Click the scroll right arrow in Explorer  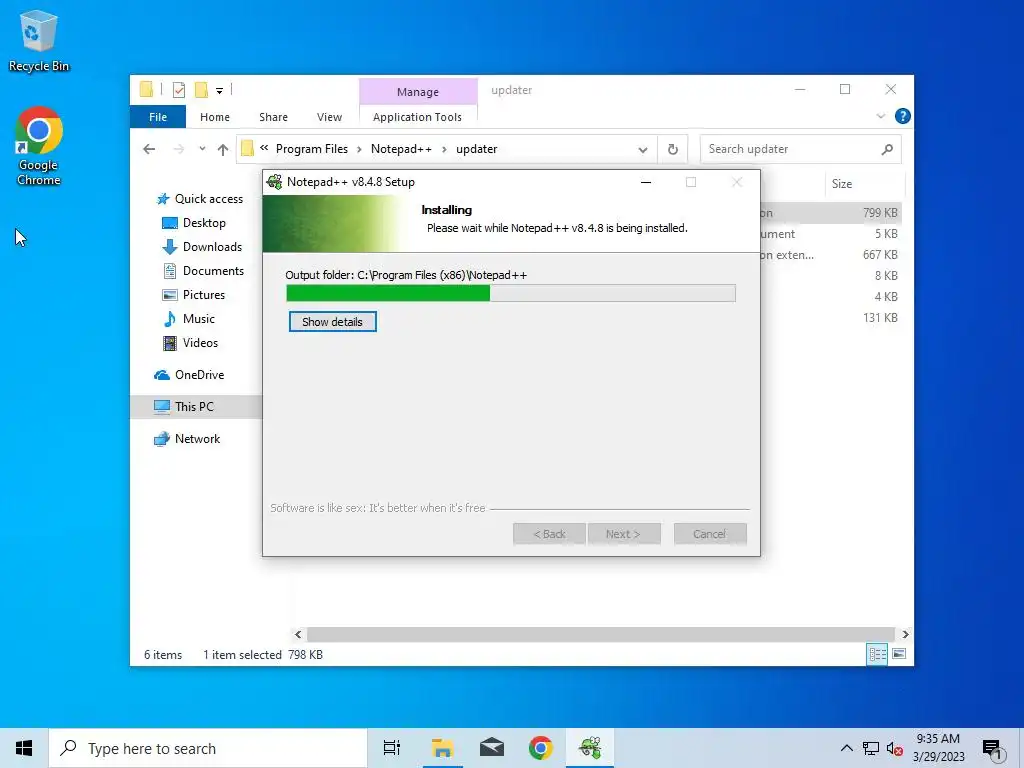pyautogui.click(x=905, y=634)
